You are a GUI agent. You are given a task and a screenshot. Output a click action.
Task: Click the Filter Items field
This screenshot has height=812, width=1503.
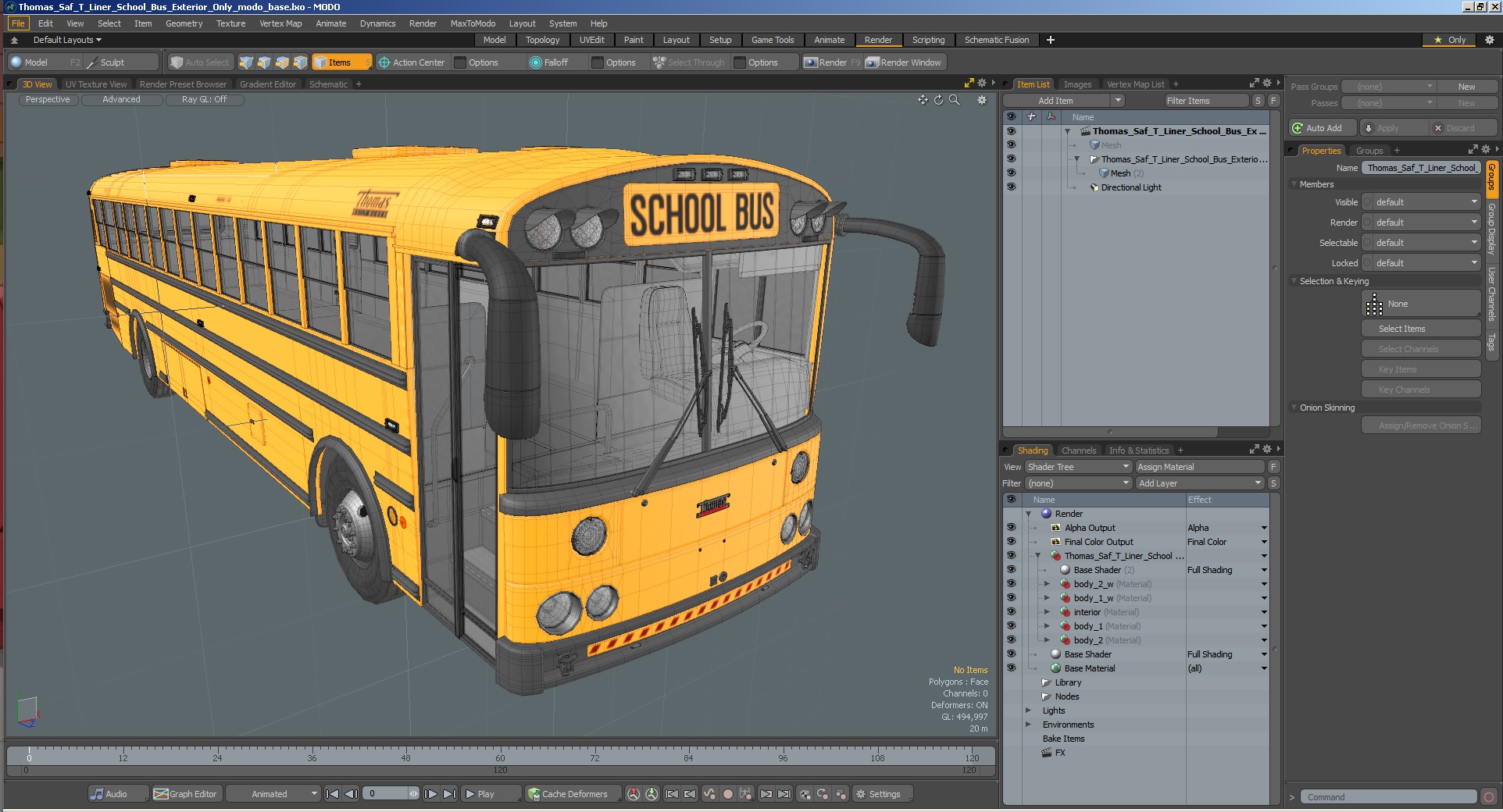(x=1205, y=101)
